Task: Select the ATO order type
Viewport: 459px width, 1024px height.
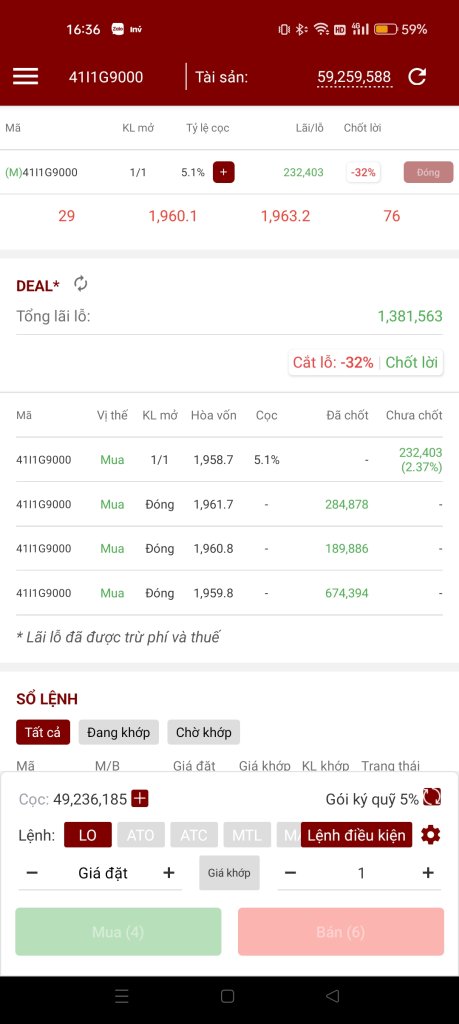Action: click(x=140, y=835)
